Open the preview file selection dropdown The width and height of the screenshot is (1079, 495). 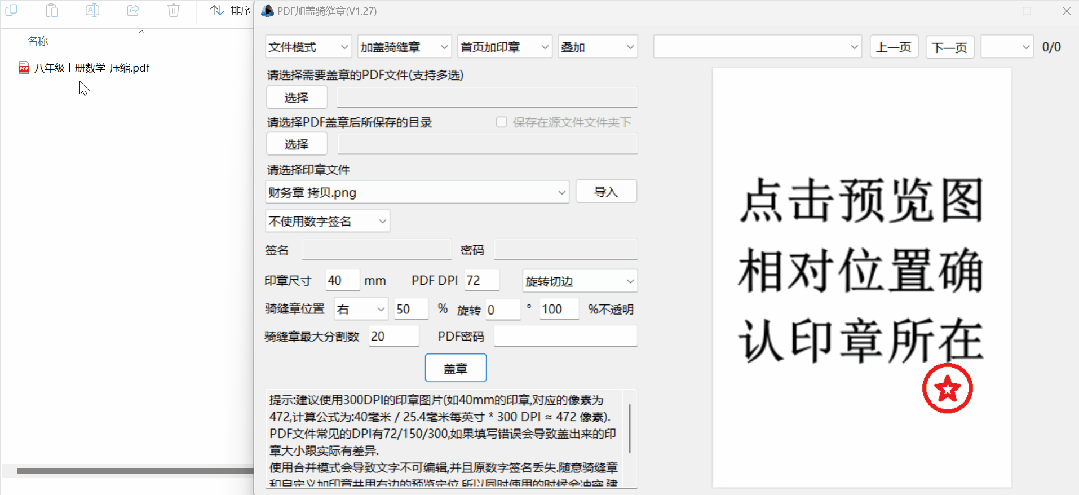point(758,47)
